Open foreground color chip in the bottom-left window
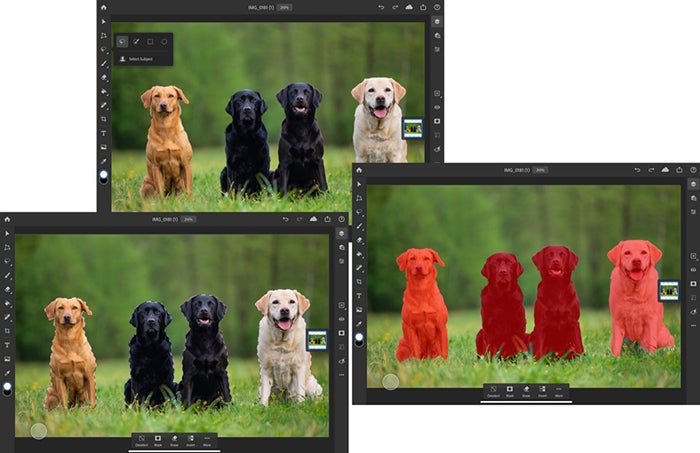Screen dimensions: 700x453 pos(7,386)
